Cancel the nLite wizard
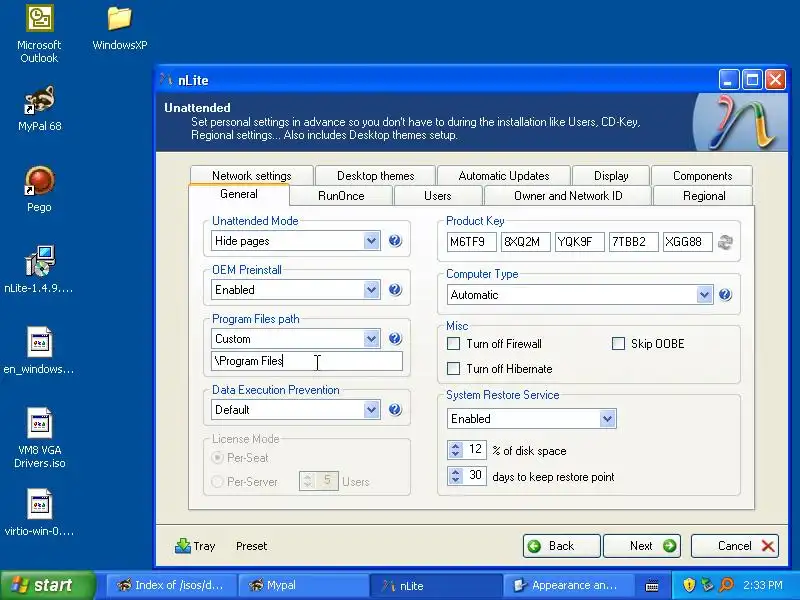800x600 pixels. pos(735,546)
